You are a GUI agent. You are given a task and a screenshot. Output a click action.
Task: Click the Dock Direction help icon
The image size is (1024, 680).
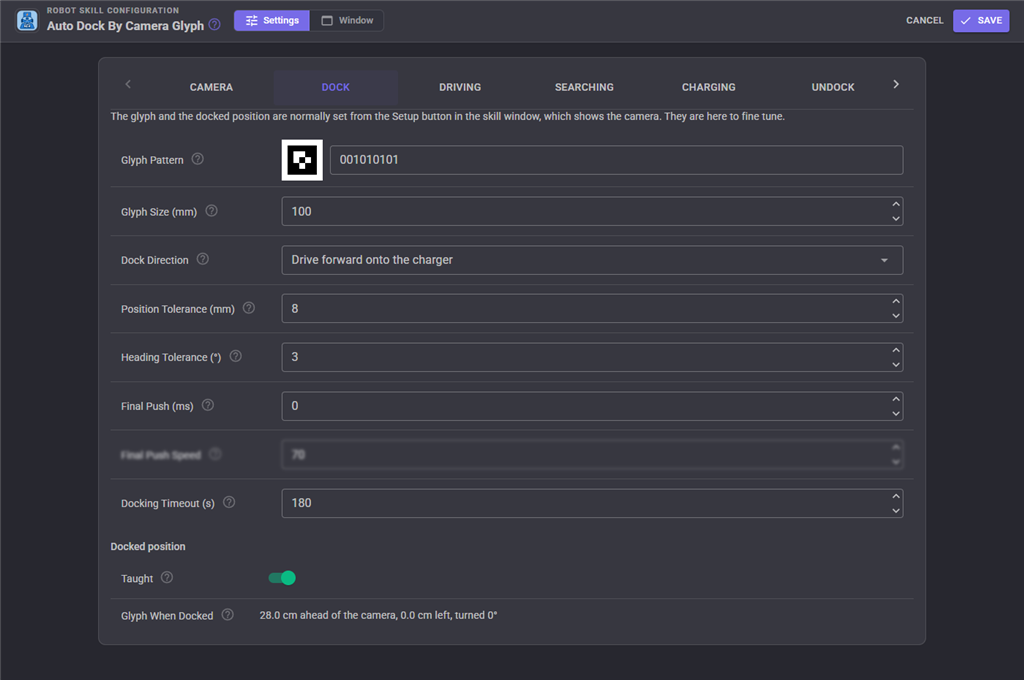(x=202, y=259)
